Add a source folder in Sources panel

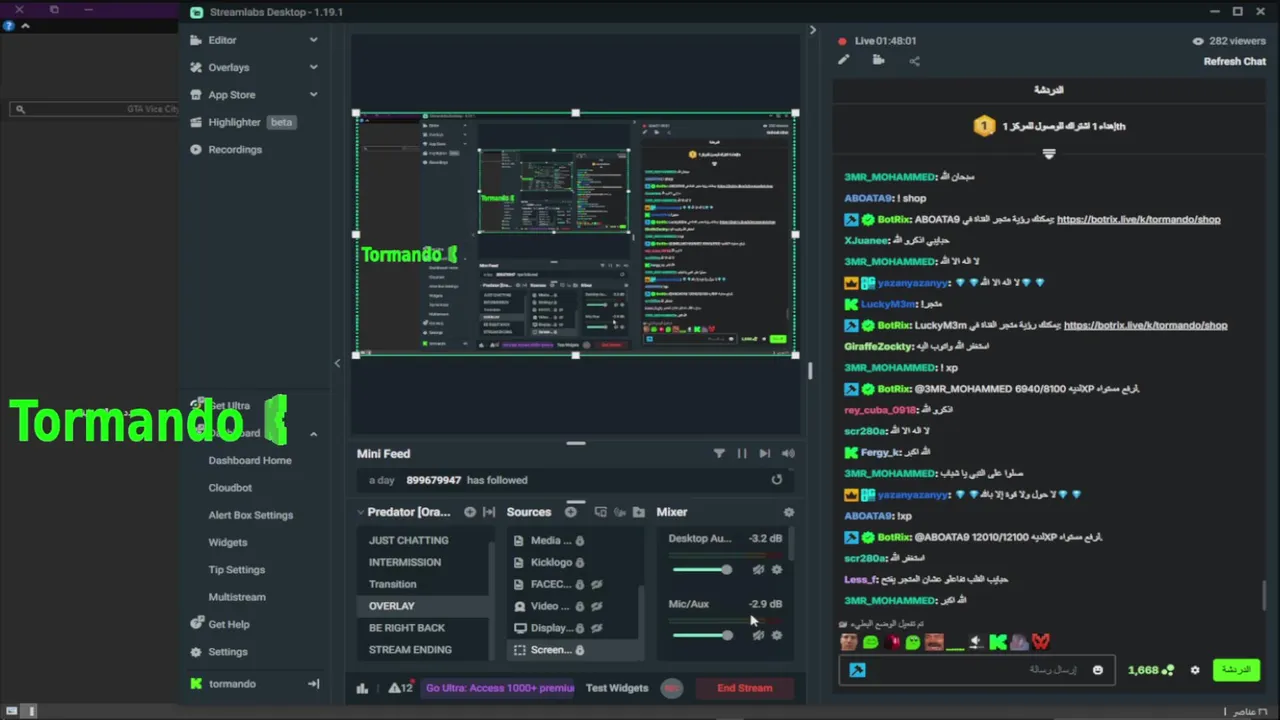639,512
